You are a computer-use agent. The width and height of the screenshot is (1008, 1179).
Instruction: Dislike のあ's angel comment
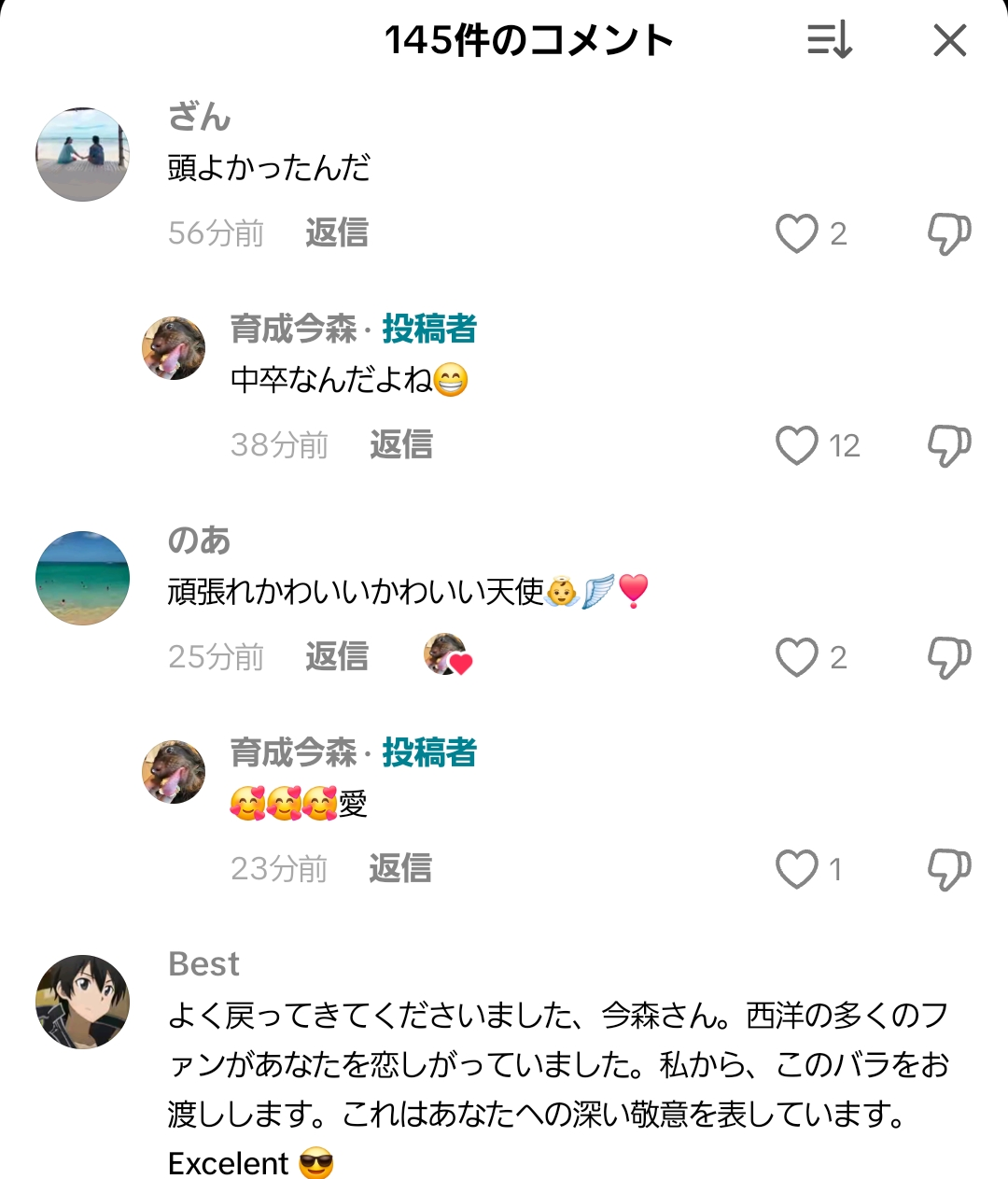point(948,657)
